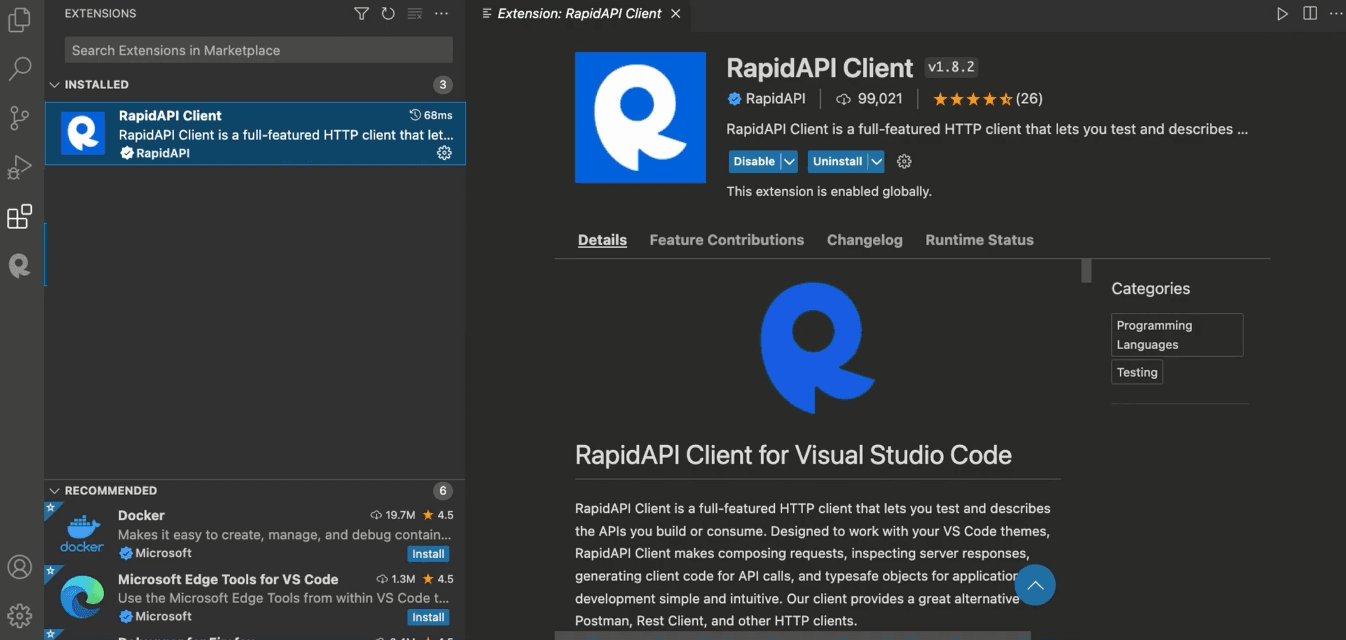Switch to the Feature Contributions tab

coord(727,240)
